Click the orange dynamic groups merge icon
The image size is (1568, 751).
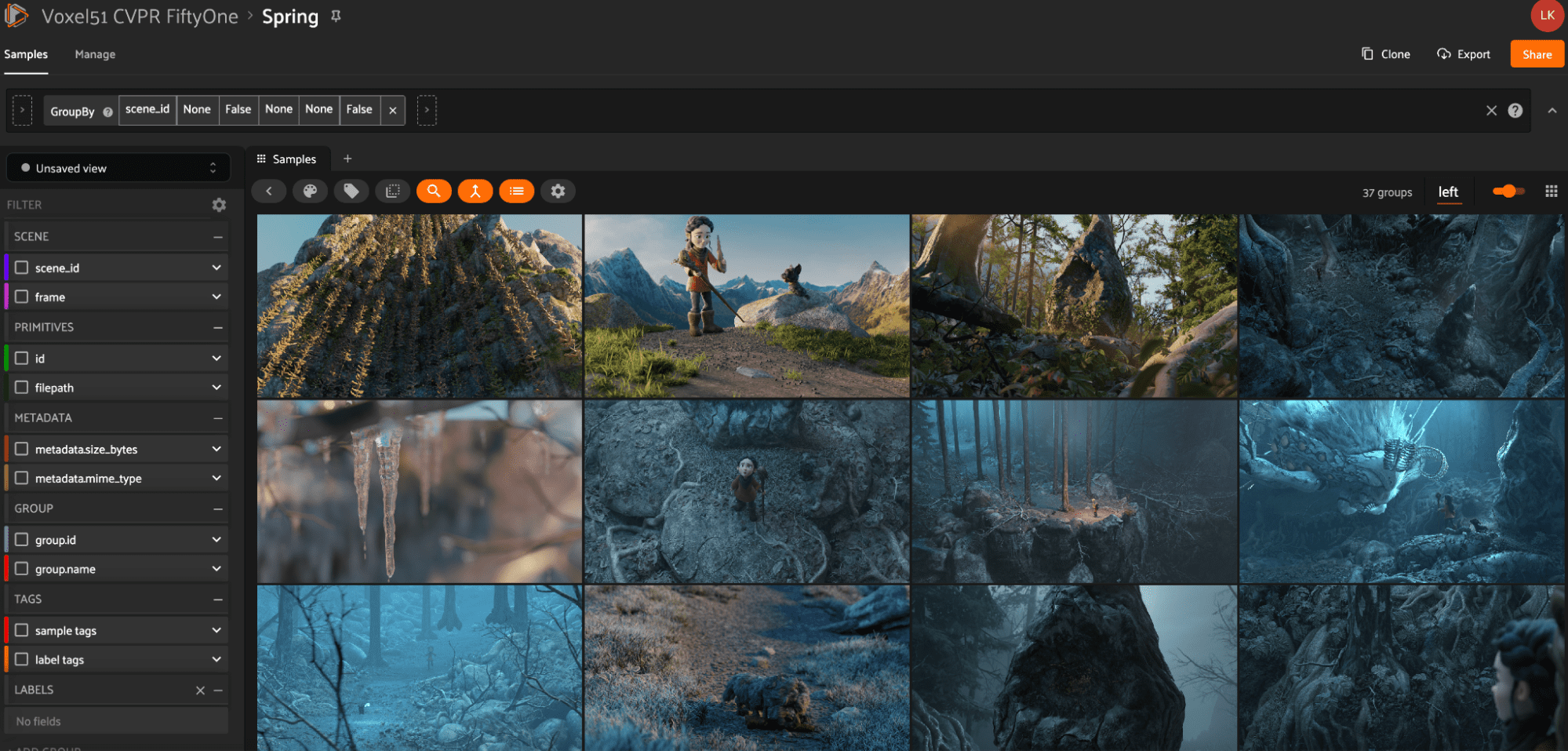tap(475, 191)
